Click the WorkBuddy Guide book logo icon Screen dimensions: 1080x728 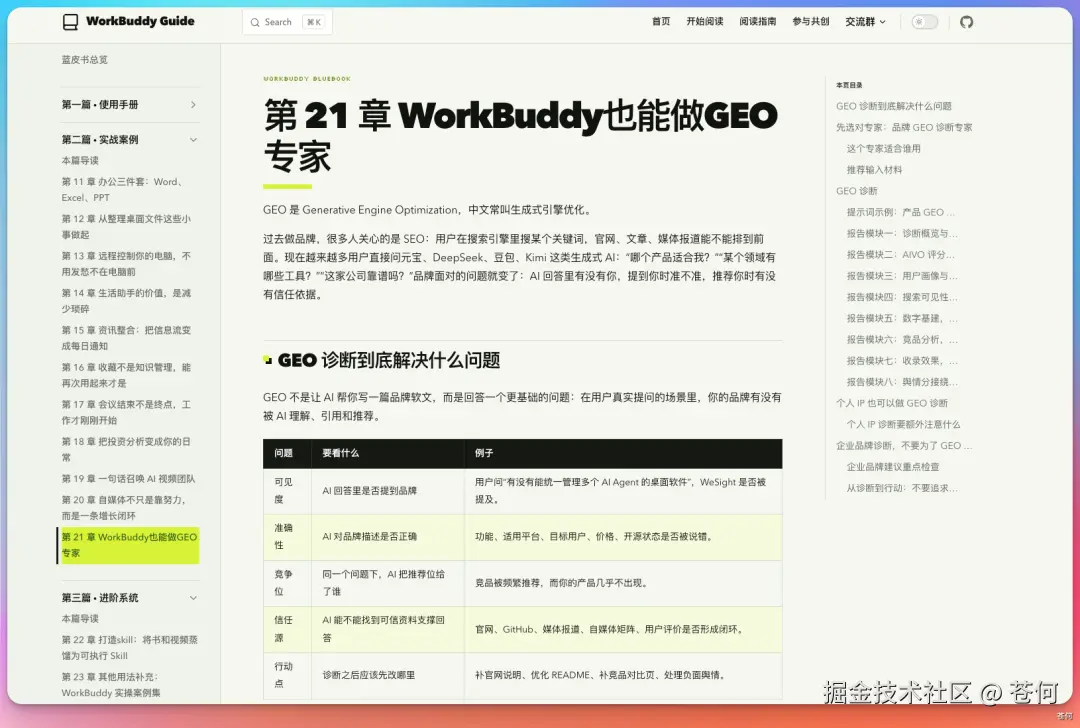pos(70,22)
